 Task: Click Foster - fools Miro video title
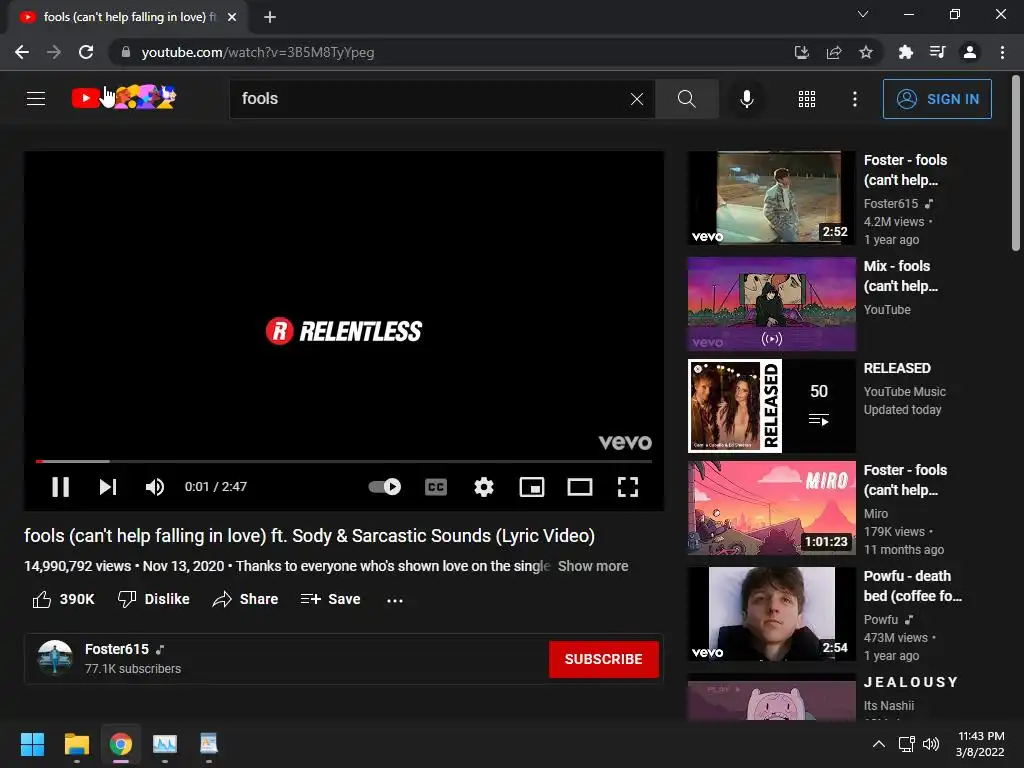click(905, 480)
